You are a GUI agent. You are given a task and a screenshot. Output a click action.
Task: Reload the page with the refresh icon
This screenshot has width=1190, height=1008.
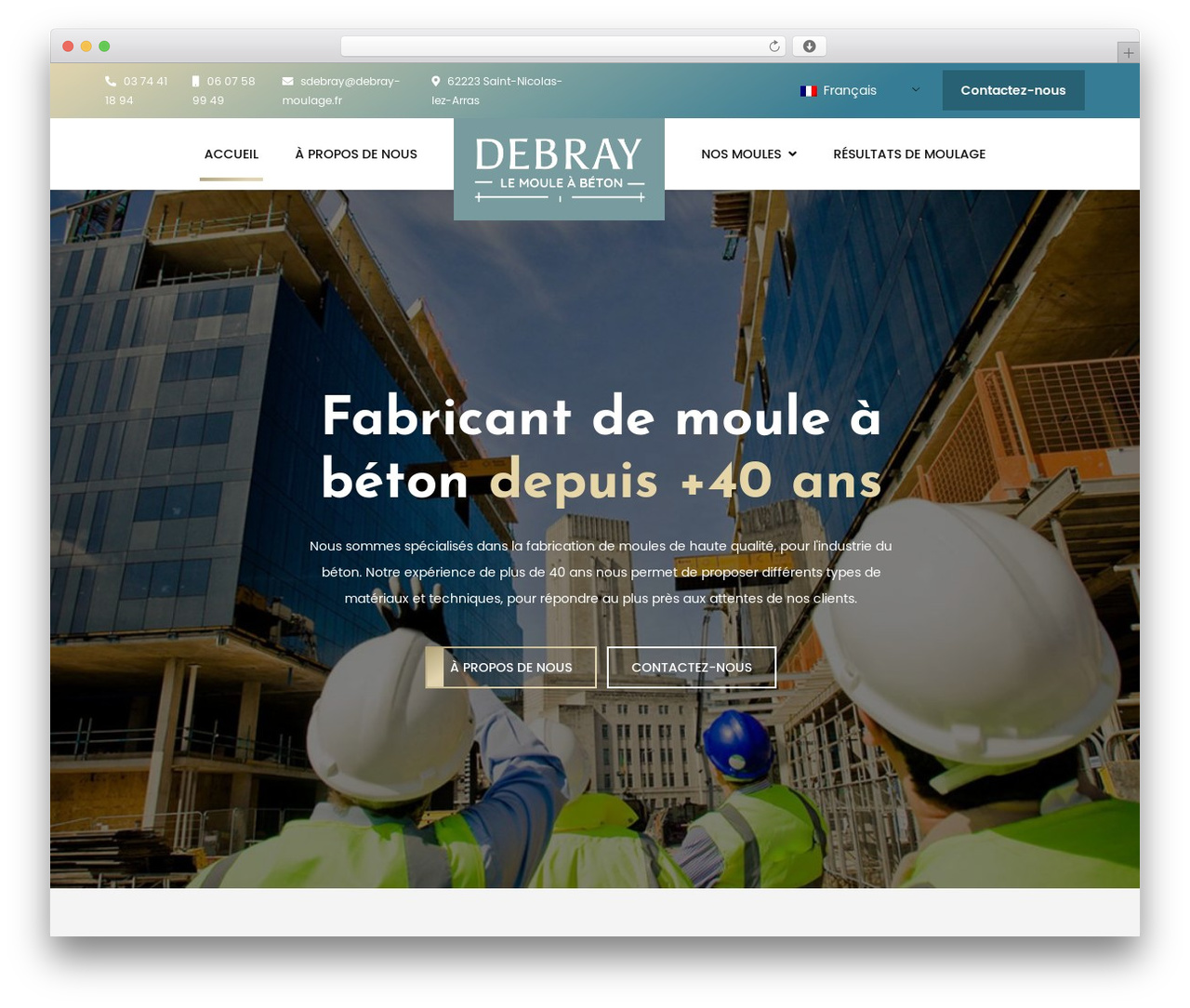[x=773, y=46]
